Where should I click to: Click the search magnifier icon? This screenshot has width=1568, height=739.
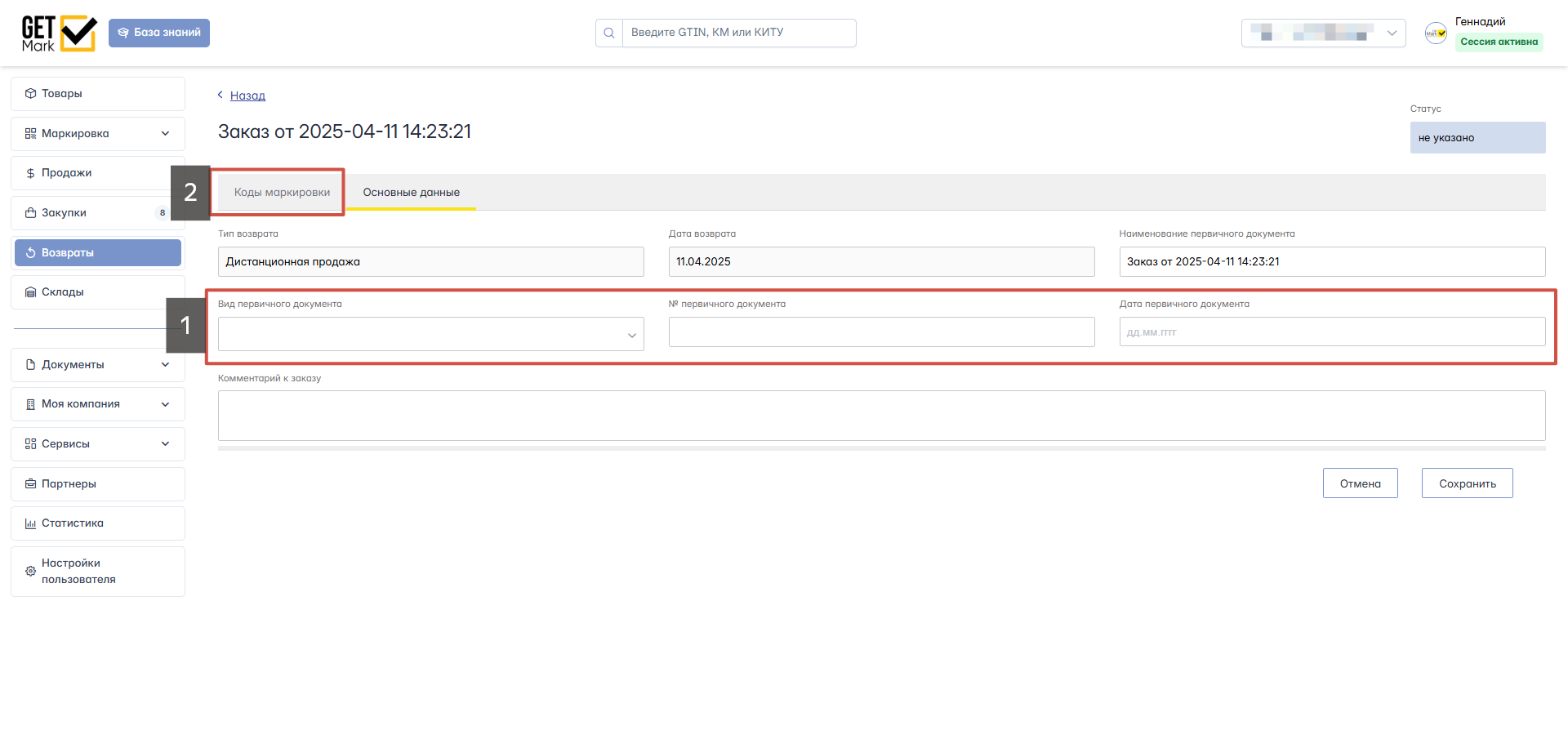pos(609,33)
